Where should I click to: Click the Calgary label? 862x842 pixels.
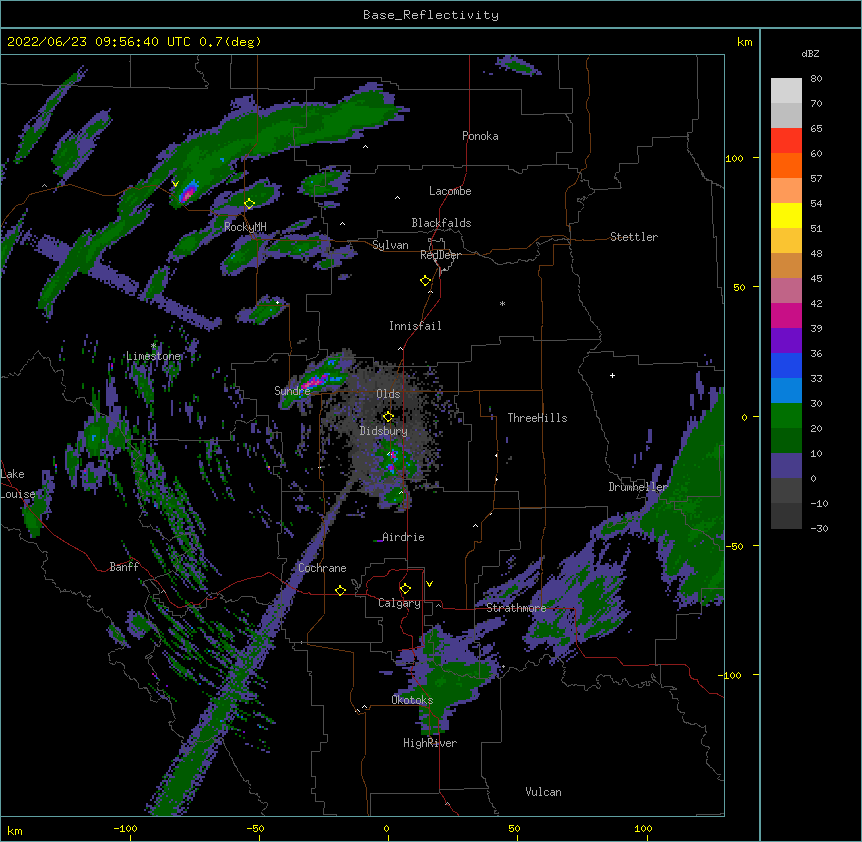click(x=399, y=603)
